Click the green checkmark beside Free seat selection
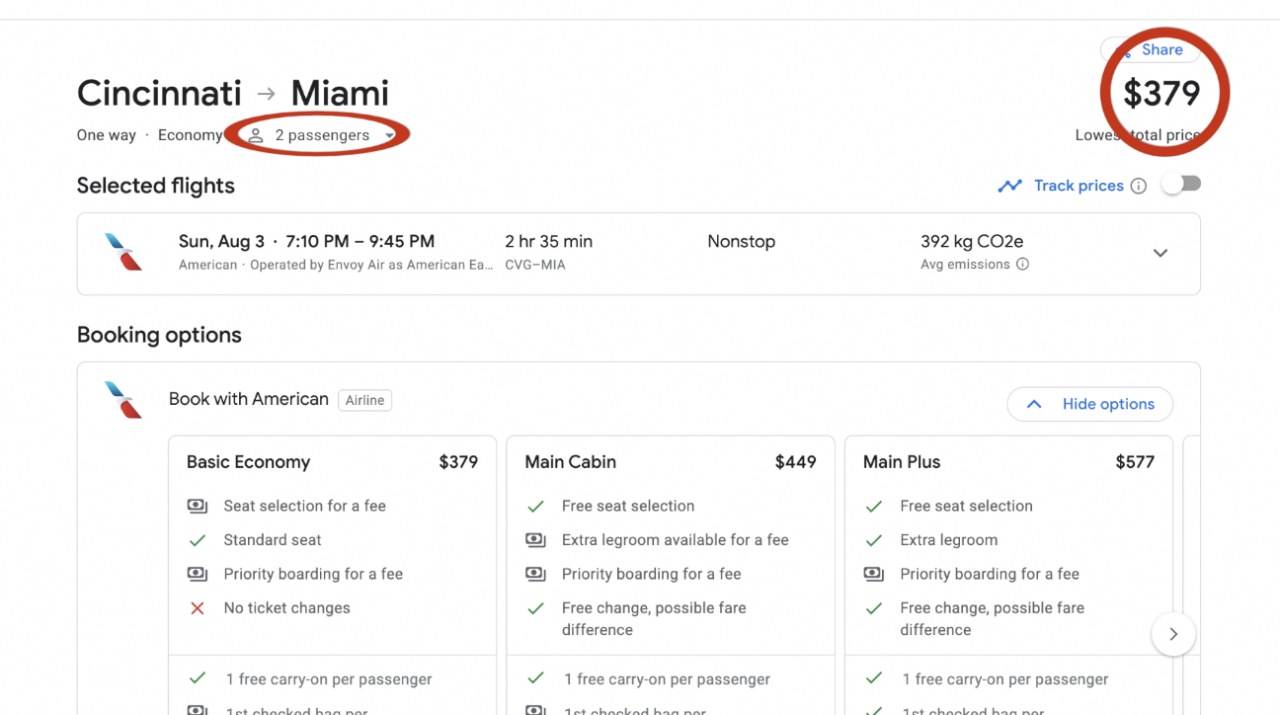The height and width of the screenshot is (715, 1280). pyautogui.click(x=536, y=506)
